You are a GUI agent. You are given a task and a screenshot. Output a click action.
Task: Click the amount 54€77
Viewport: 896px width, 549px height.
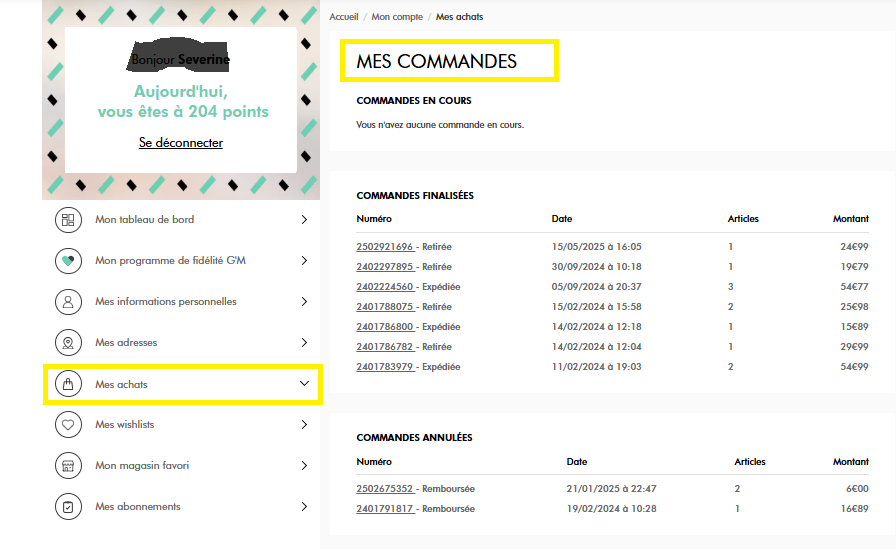(x=854, y=287)
